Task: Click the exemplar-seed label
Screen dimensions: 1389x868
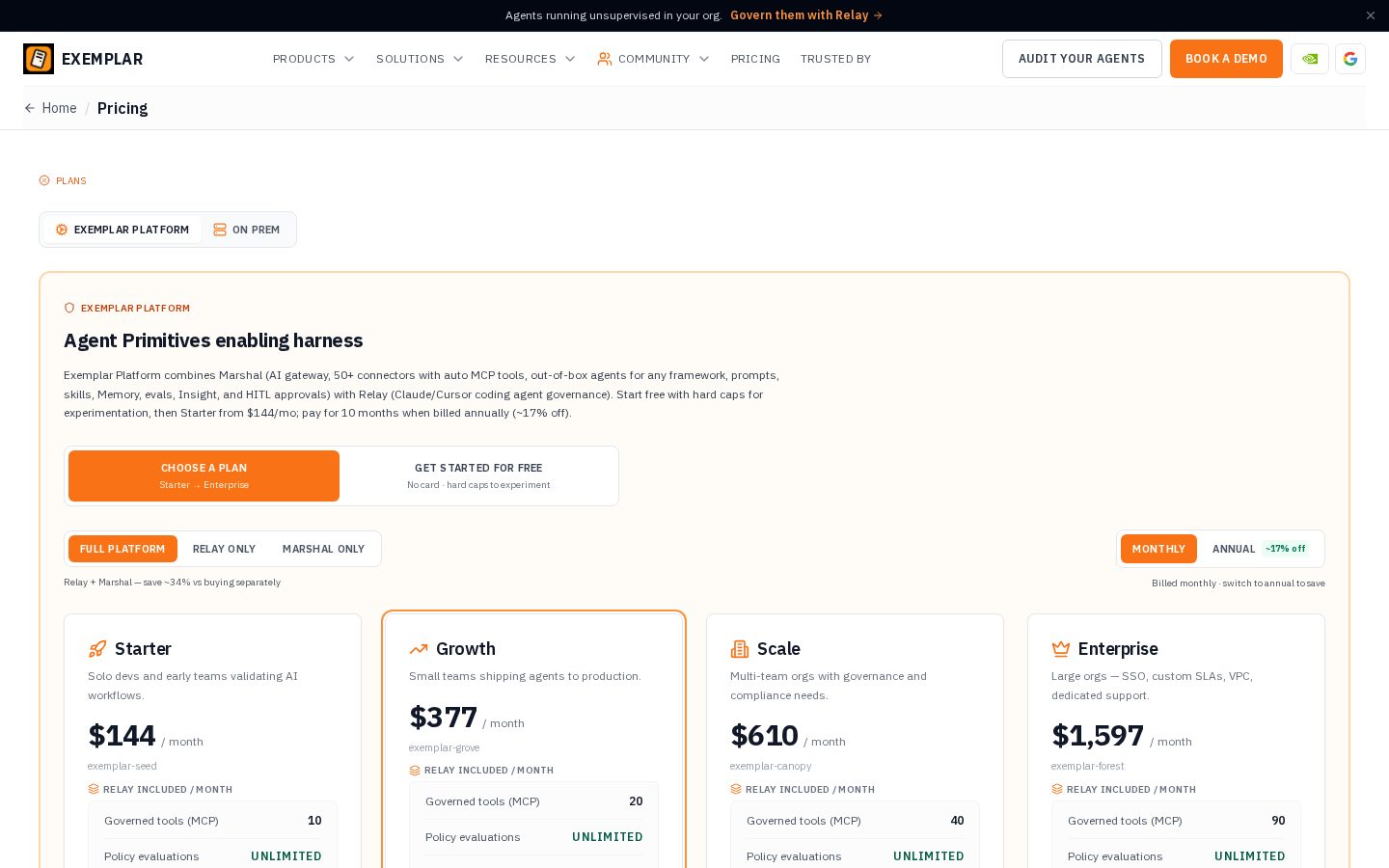Action: [x=123, y=766]
